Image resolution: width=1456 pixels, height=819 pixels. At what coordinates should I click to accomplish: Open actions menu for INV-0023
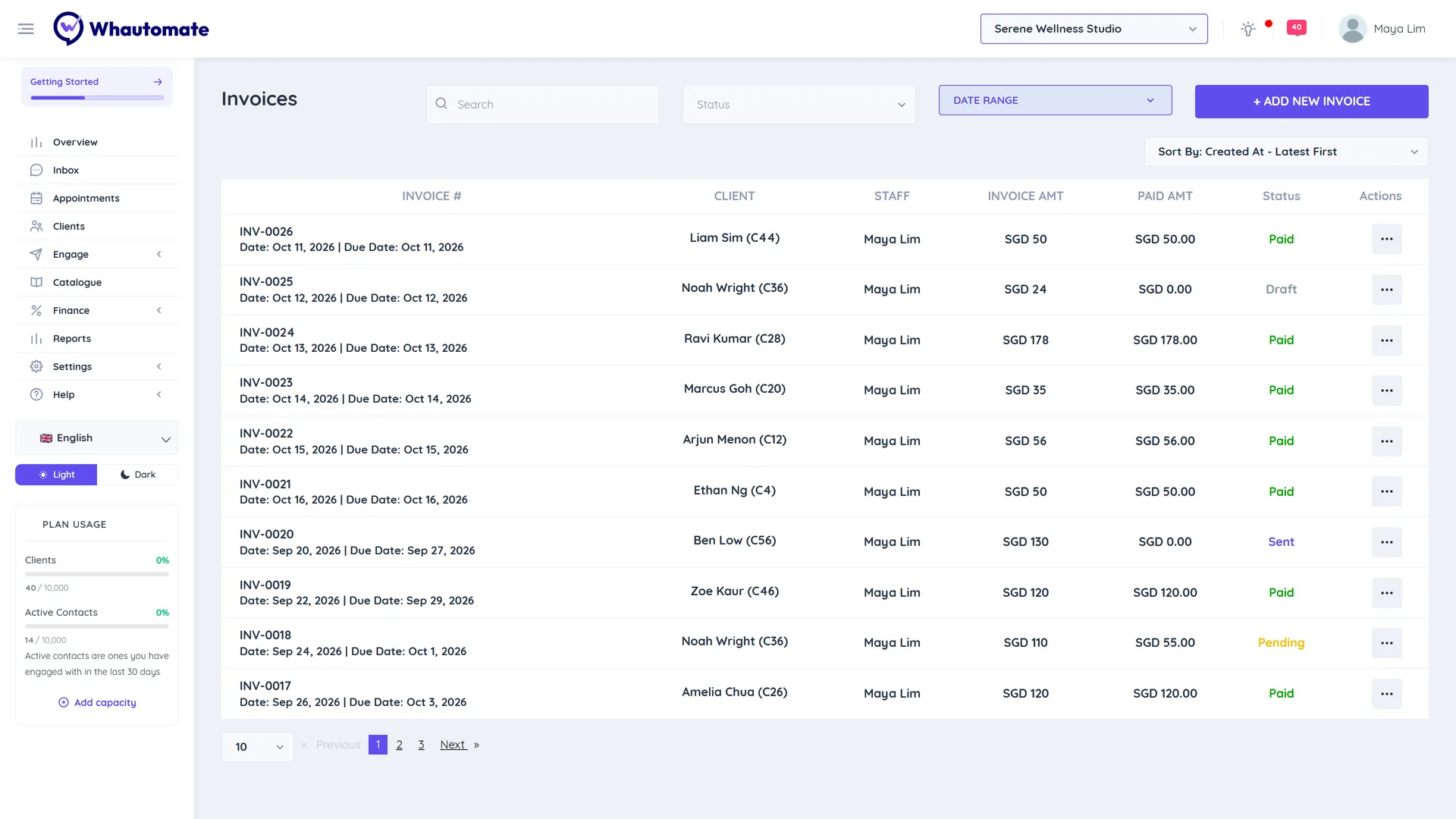coord(1387,391)
